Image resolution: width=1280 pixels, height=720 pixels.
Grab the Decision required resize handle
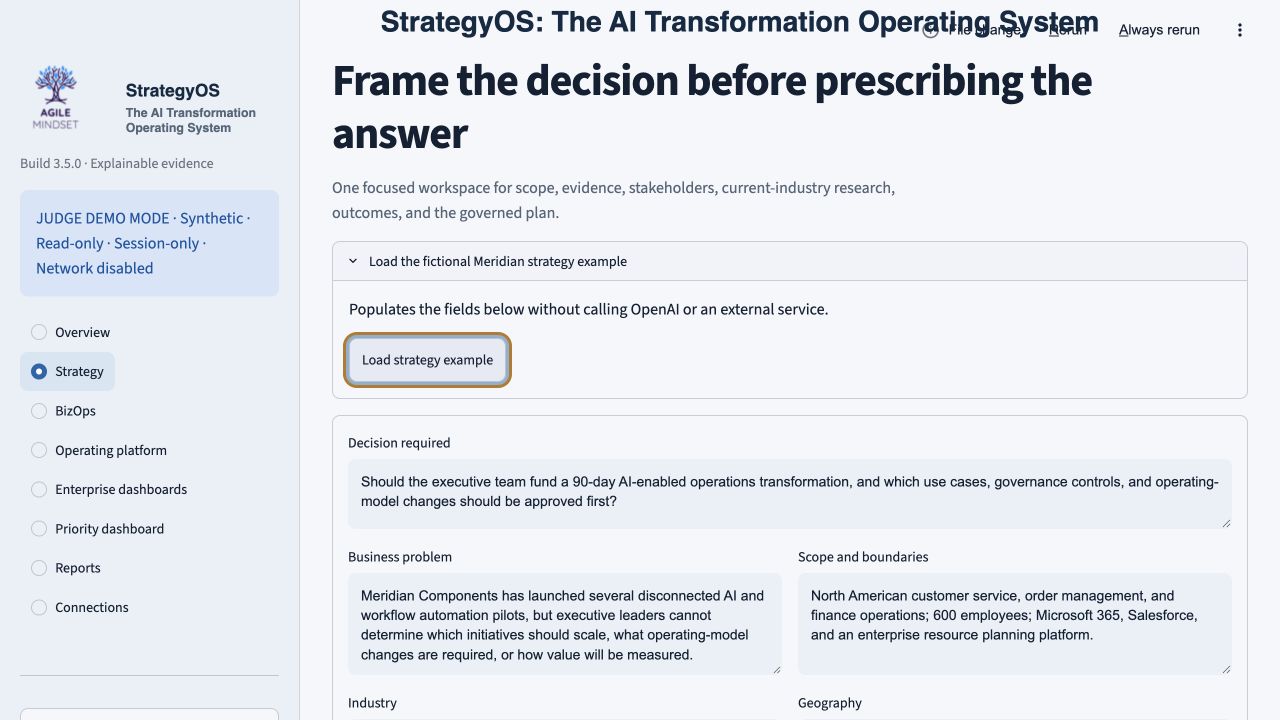1225,522
